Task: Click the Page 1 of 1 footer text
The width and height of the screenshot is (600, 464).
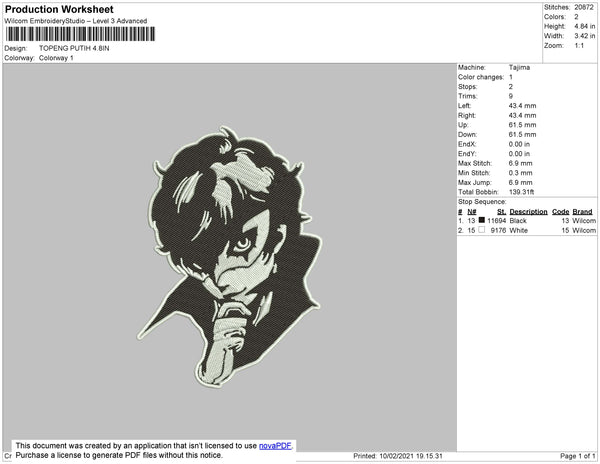Action: tap(578, 456)
